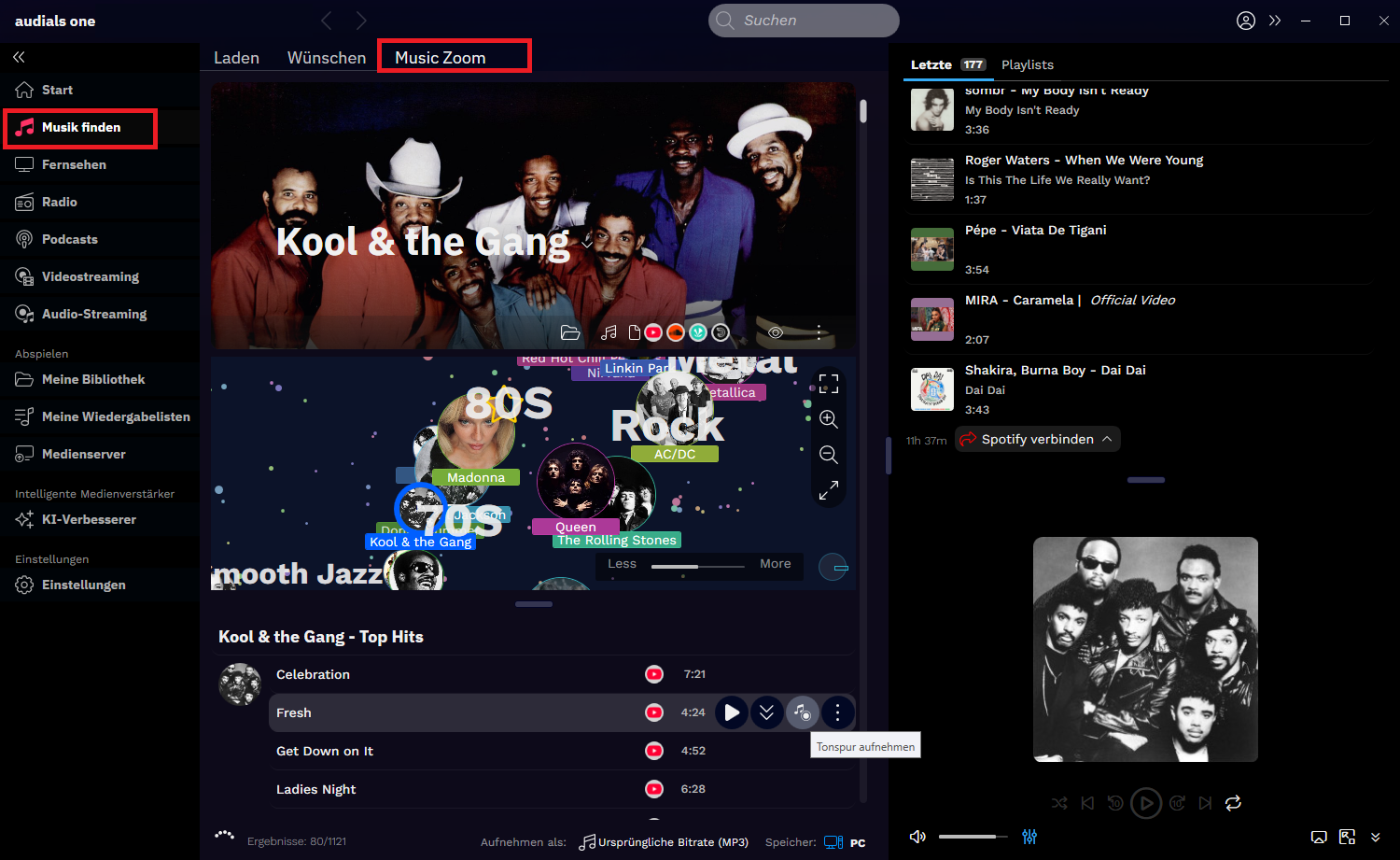Open the Wünschen tab

(x=327, y=58)
